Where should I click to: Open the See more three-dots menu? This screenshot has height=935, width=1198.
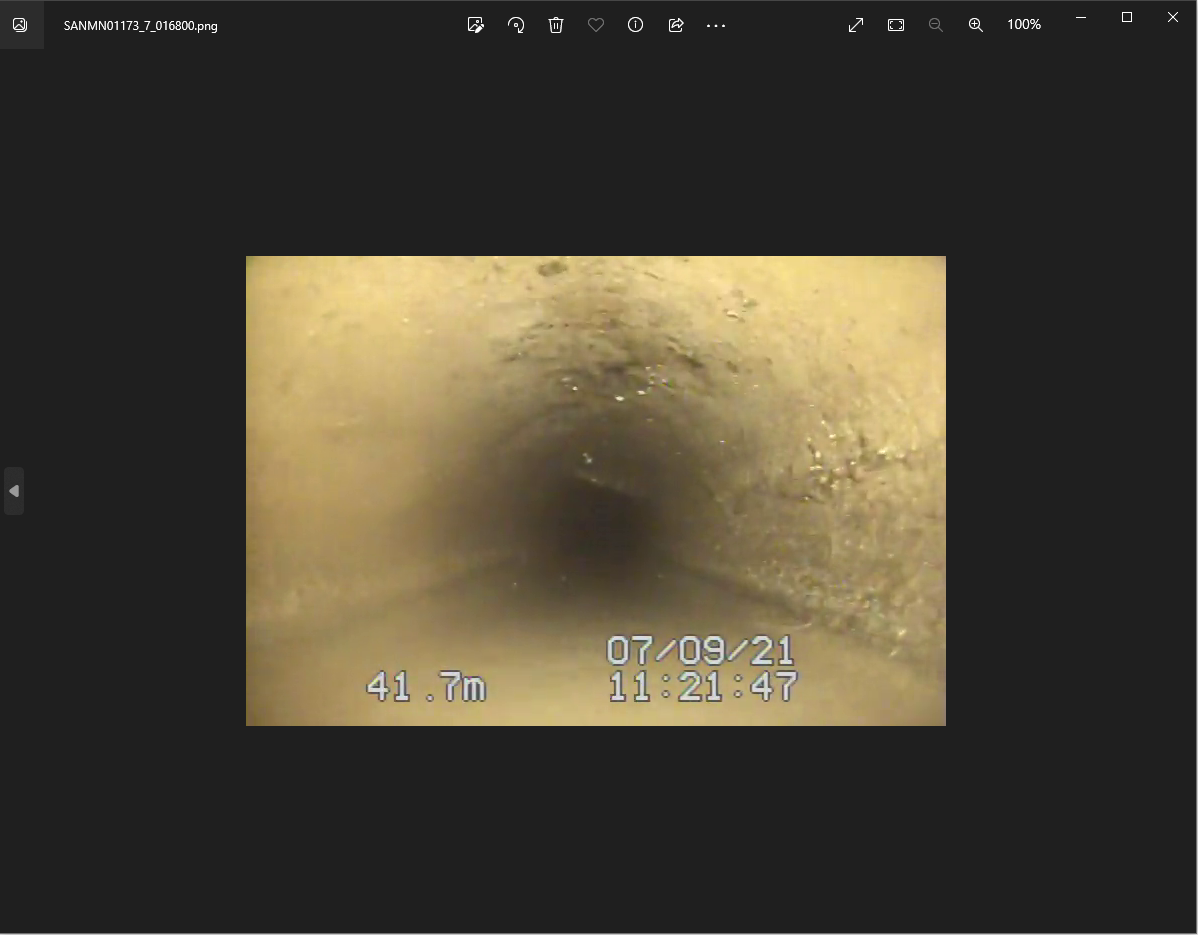pyautogui.click(x=716, y=25)
